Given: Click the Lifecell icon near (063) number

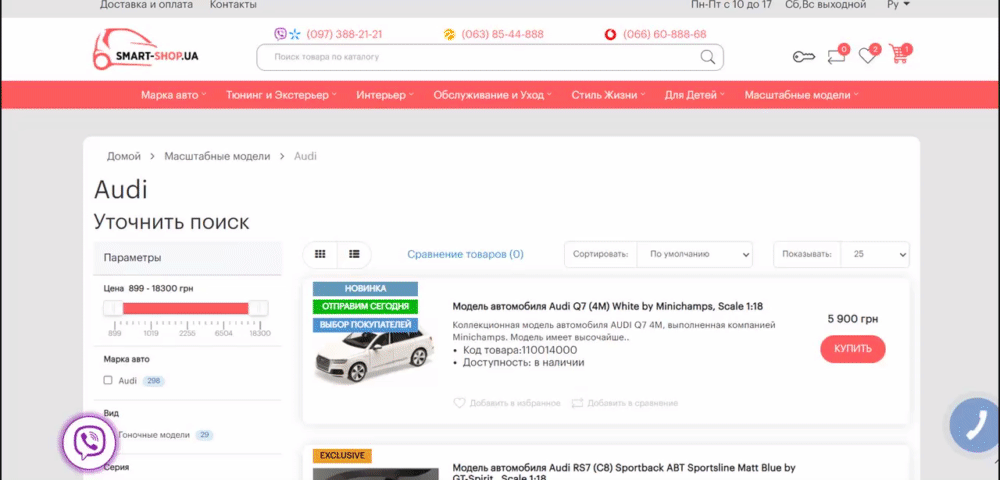Looking at the screenshot, I should (x=450, y=34).
